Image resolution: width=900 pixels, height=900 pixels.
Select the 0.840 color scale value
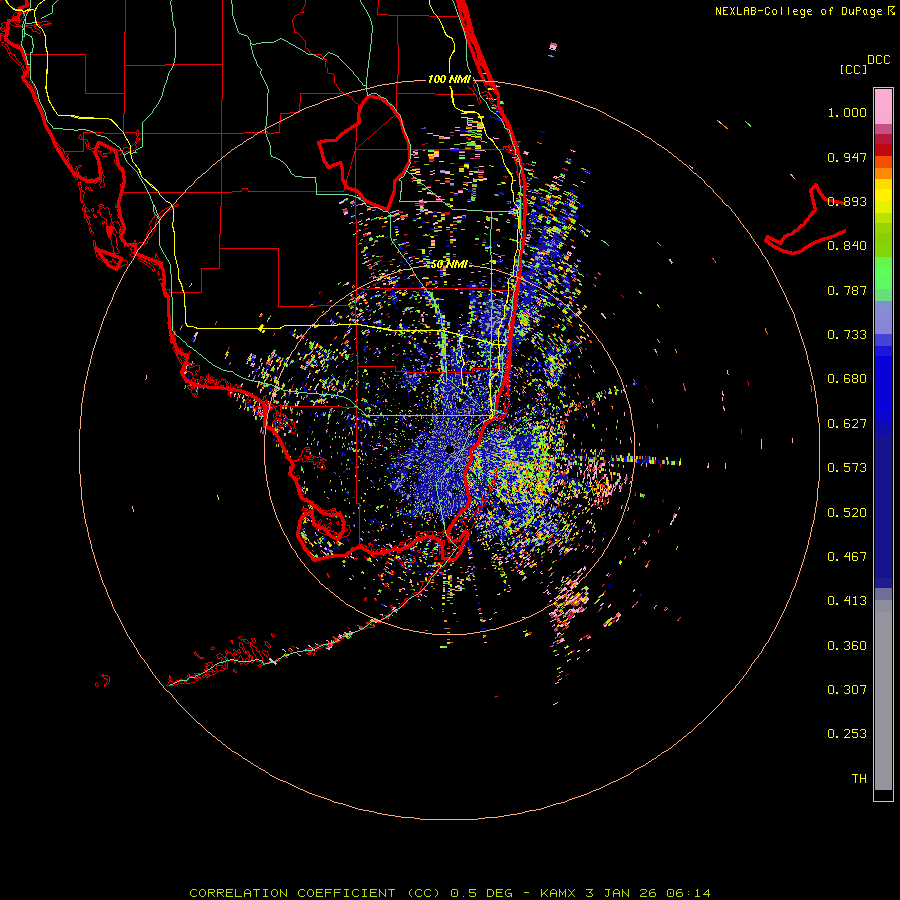pos(847,246)
